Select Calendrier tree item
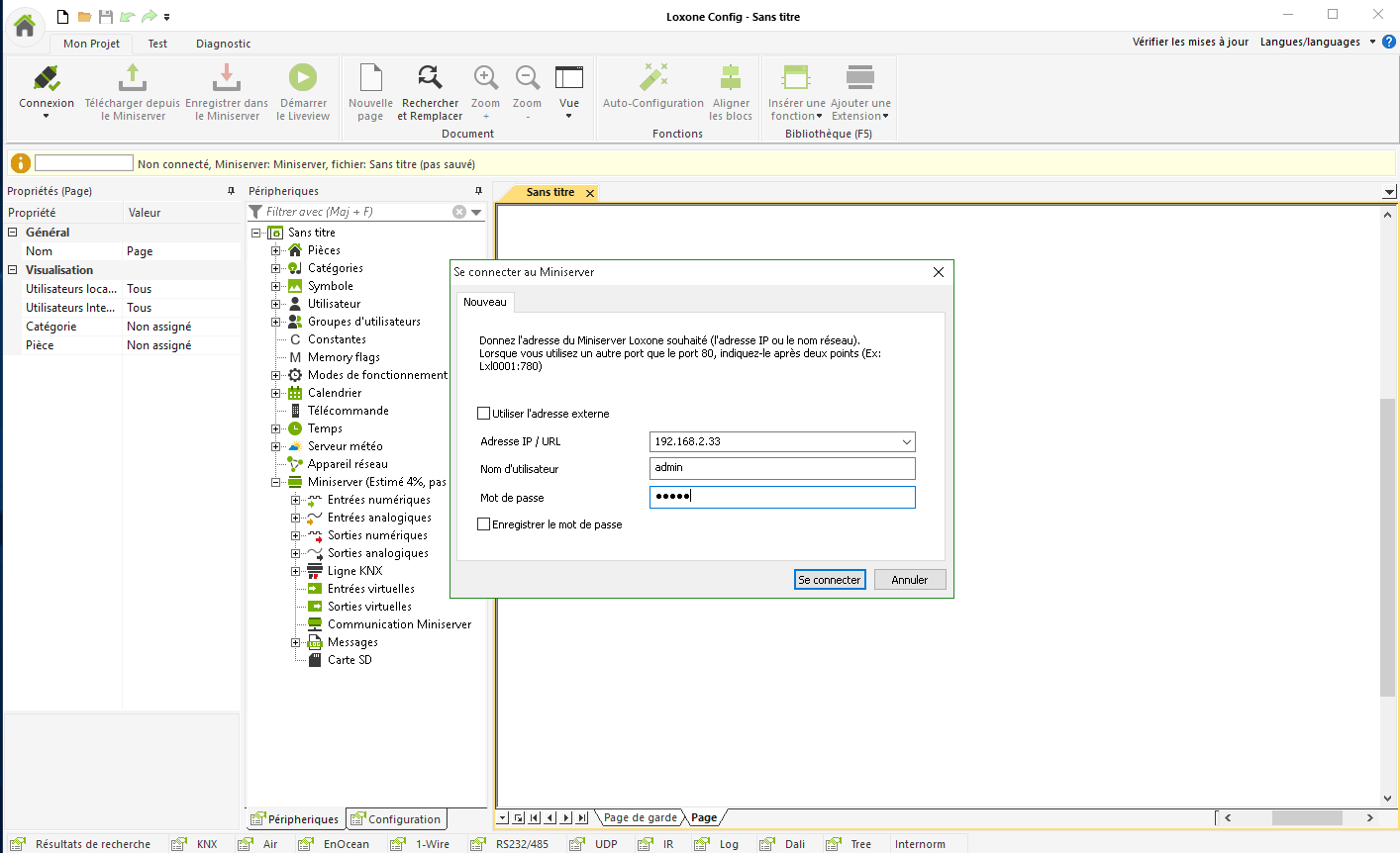Screen dimensions: 1400x853 click(335, 393)
